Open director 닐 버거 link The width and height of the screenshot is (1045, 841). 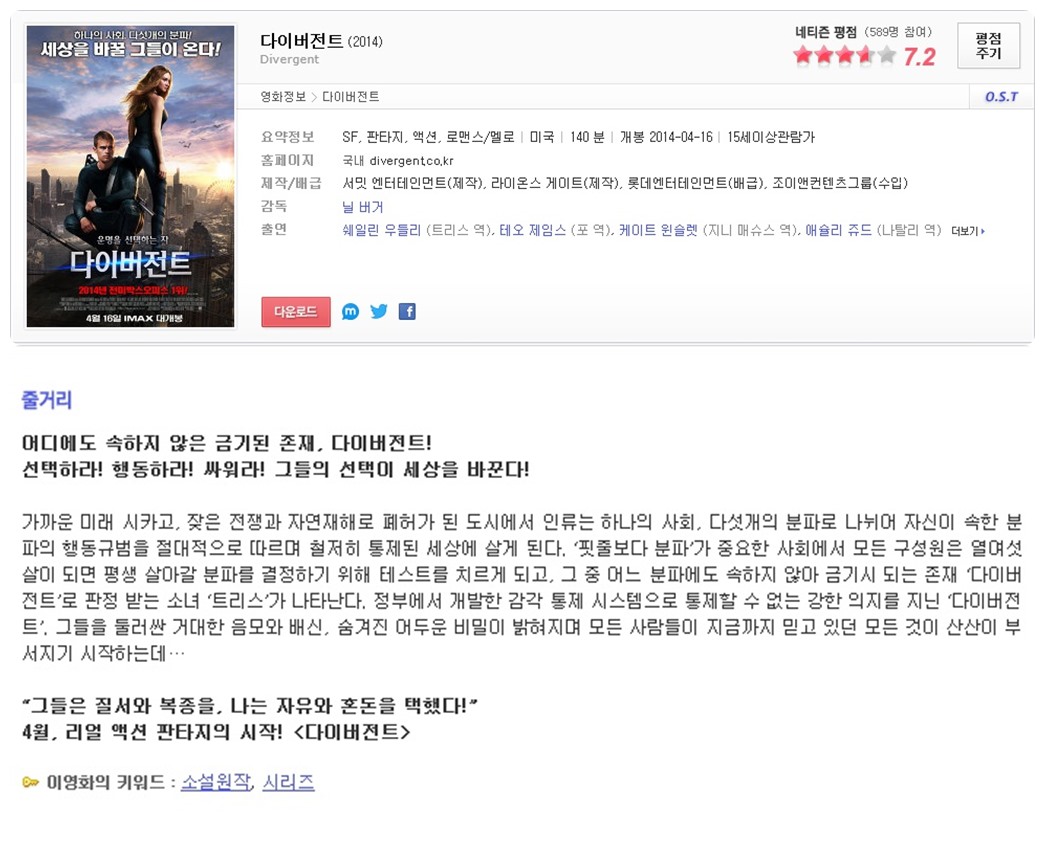(x=363, y=207)
